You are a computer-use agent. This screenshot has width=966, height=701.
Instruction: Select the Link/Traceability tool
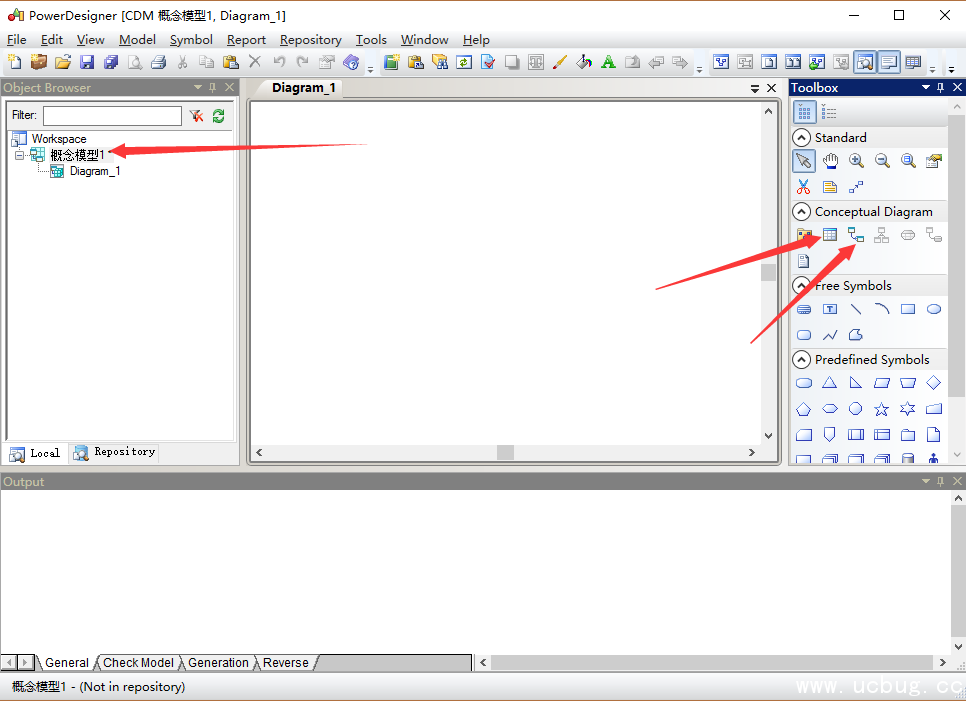point(856,187)
